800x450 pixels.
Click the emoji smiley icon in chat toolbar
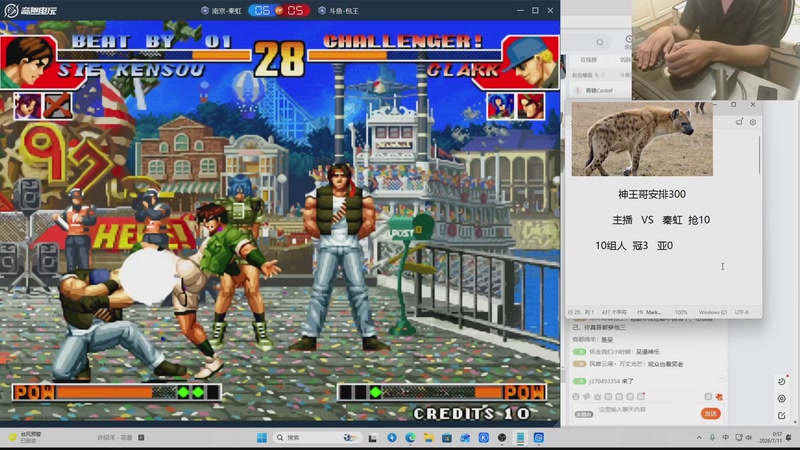click(576, 396)
